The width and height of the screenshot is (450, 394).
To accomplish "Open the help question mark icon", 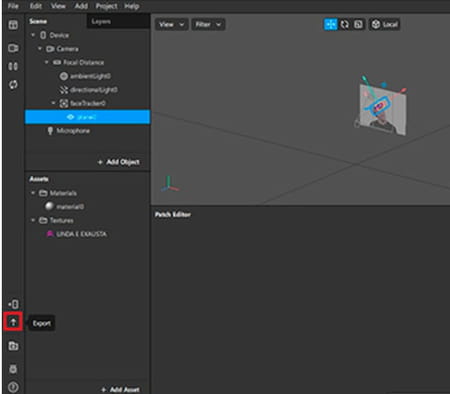I will (13, 387).
